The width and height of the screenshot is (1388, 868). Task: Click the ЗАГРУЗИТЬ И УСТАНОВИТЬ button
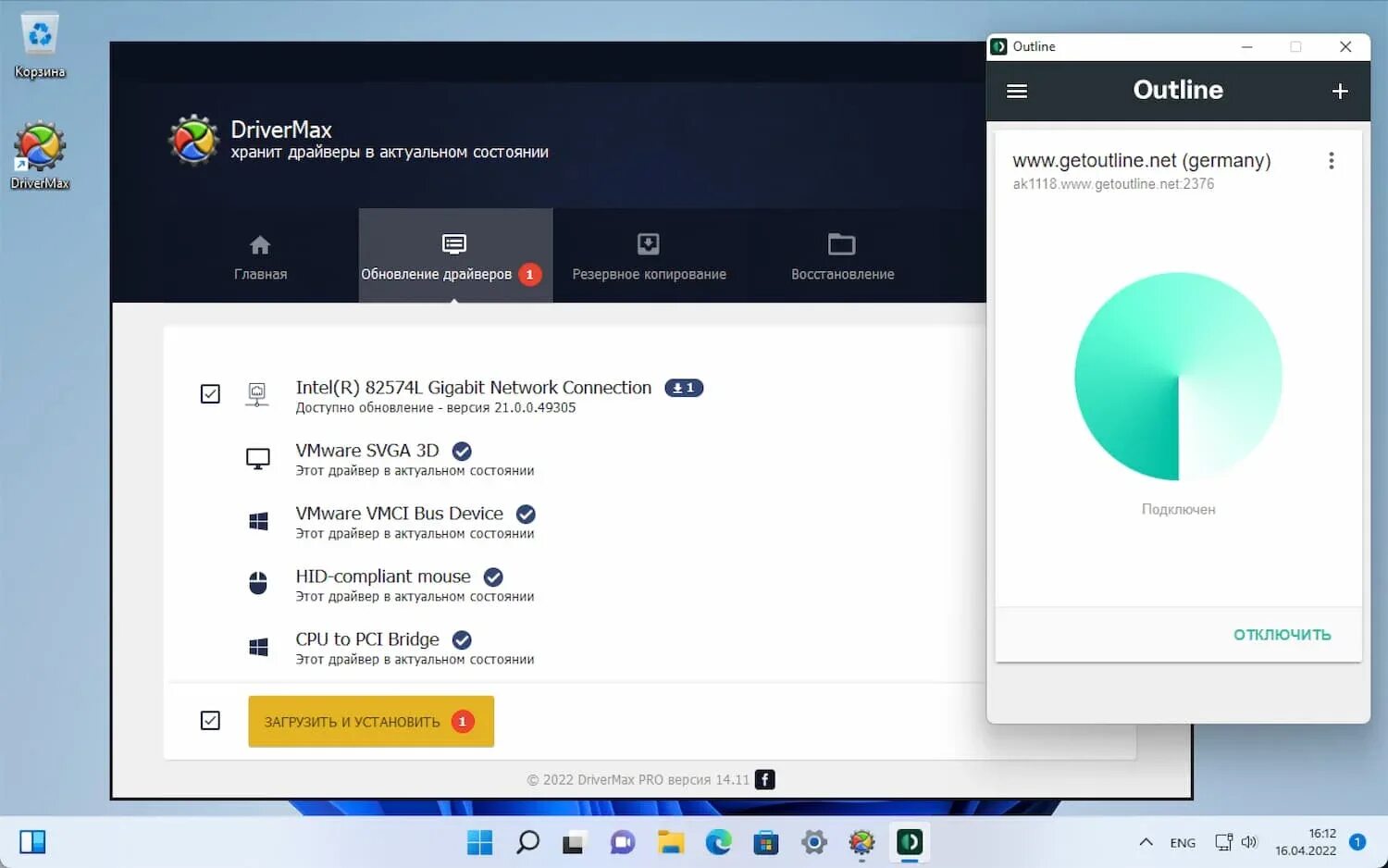tap(371, 722)
